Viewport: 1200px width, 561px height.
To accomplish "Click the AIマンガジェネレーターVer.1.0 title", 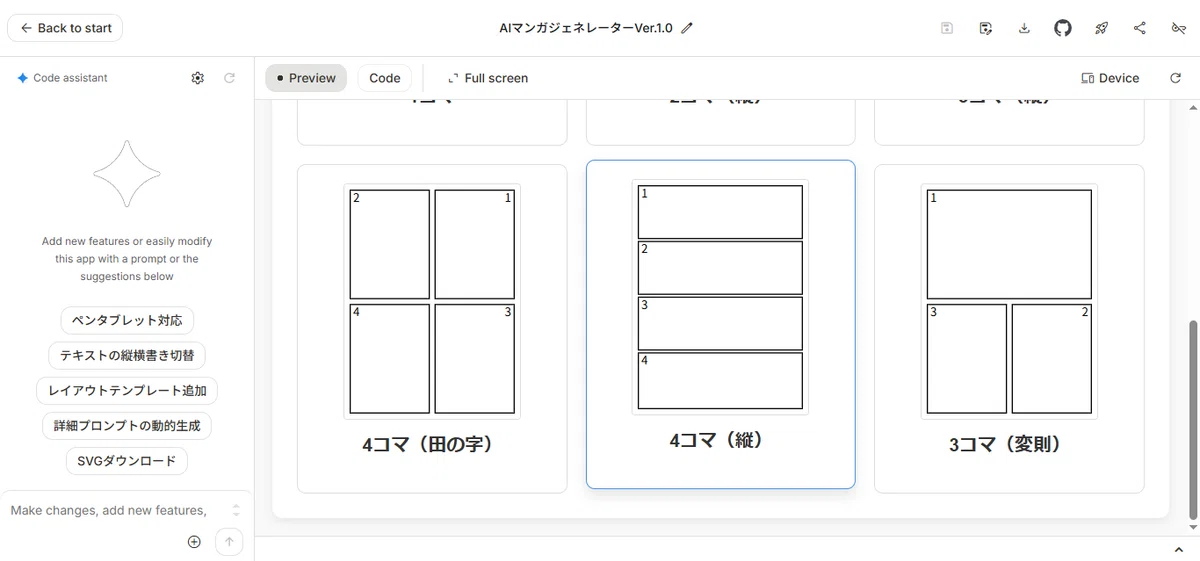I will point(585,28).
